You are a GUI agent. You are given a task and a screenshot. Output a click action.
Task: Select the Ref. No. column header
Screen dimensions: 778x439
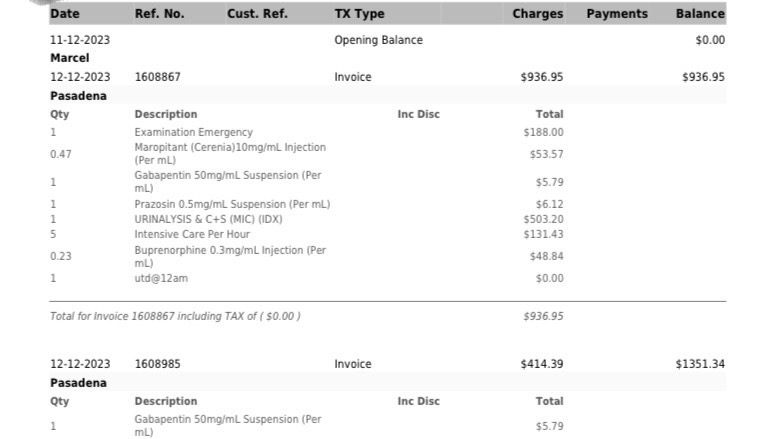[x=159, y=14]
